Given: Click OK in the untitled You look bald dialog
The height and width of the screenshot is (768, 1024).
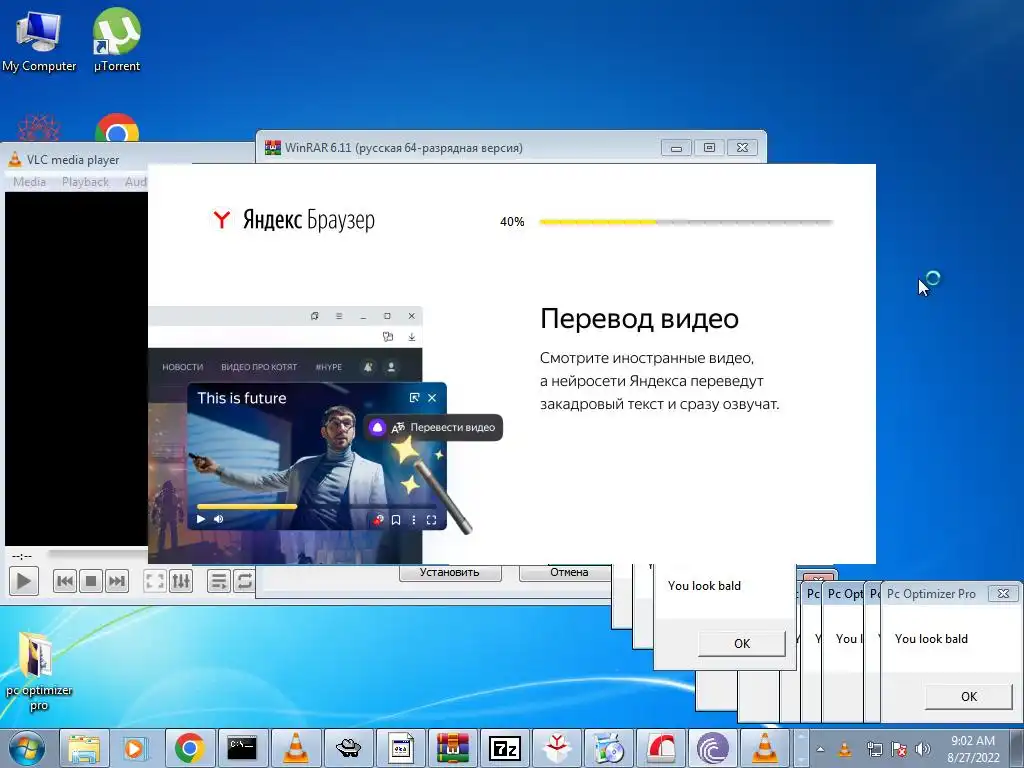Looking at the screenshot, I should 742,643.
